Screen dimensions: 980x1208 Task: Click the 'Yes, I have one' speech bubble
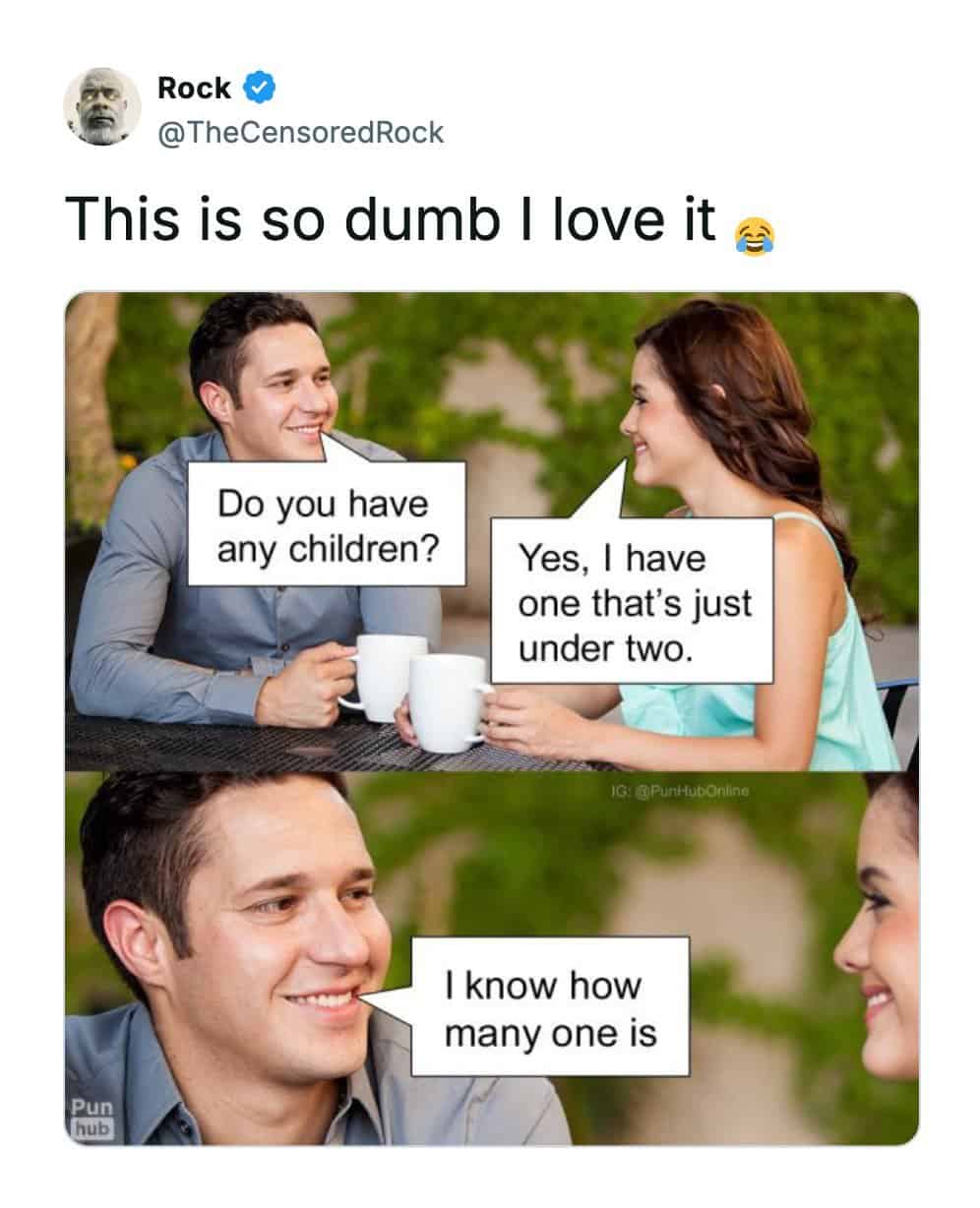[x=632, y=600]
